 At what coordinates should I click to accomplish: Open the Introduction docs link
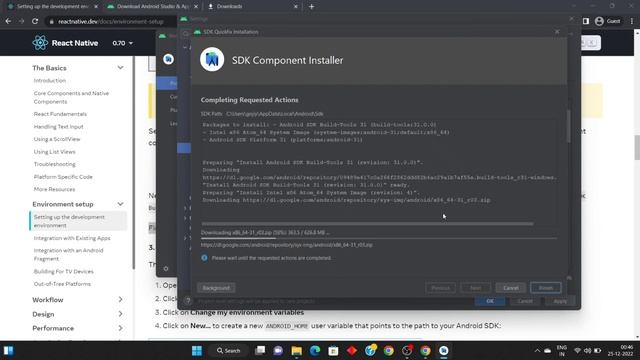(x=50, y=80)
